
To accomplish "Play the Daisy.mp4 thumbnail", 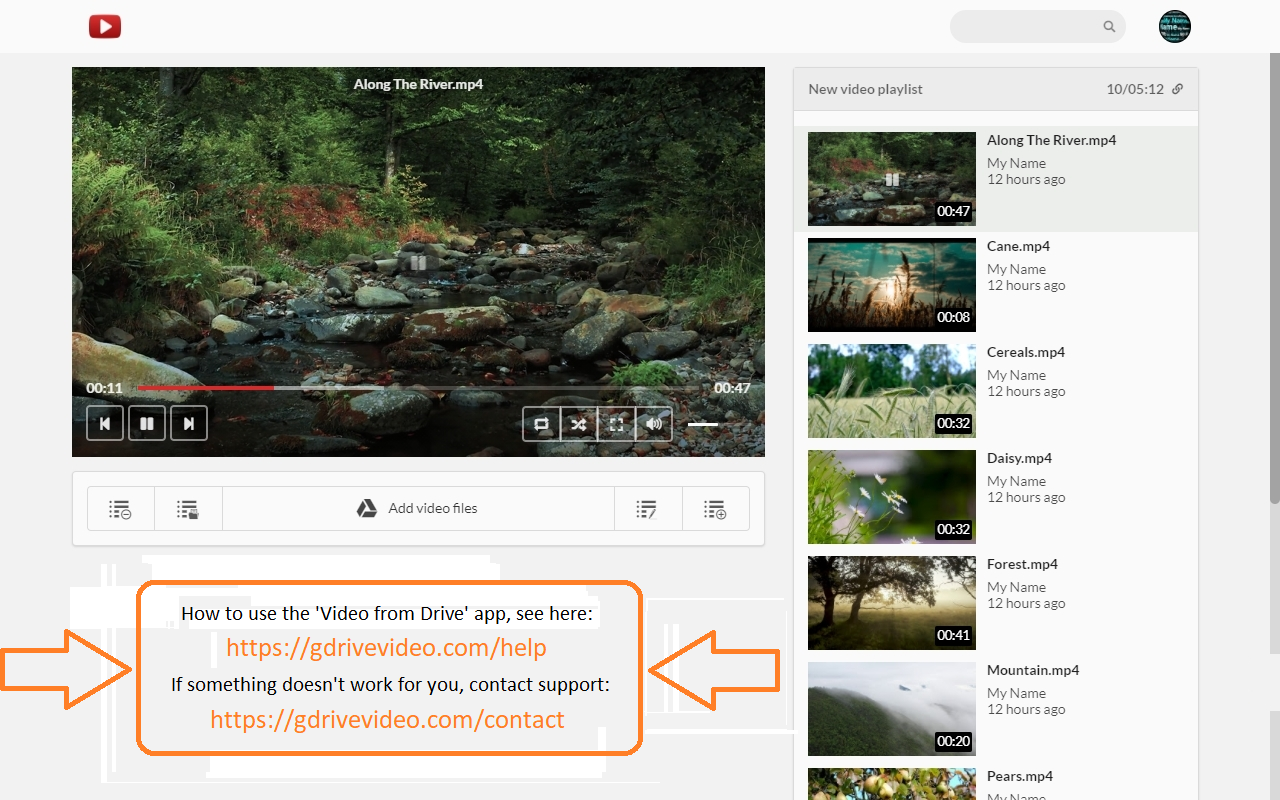I will pos(892,497).
